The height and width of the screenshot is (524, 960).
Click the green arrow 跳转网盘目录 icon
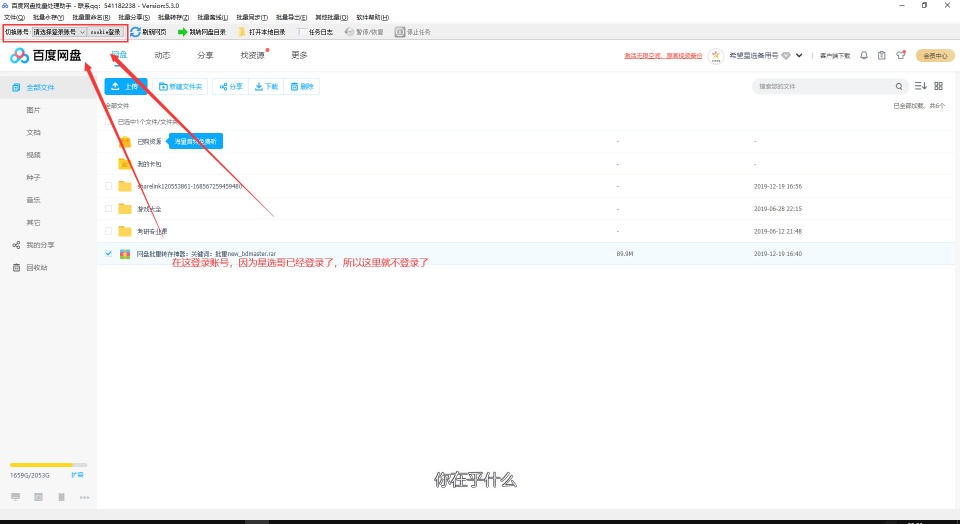pos(182,32)
